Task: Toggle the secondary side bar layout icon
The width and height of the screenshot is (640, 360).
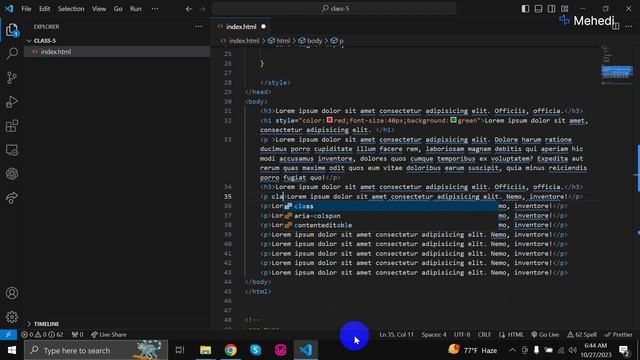Action: [551, 9]
